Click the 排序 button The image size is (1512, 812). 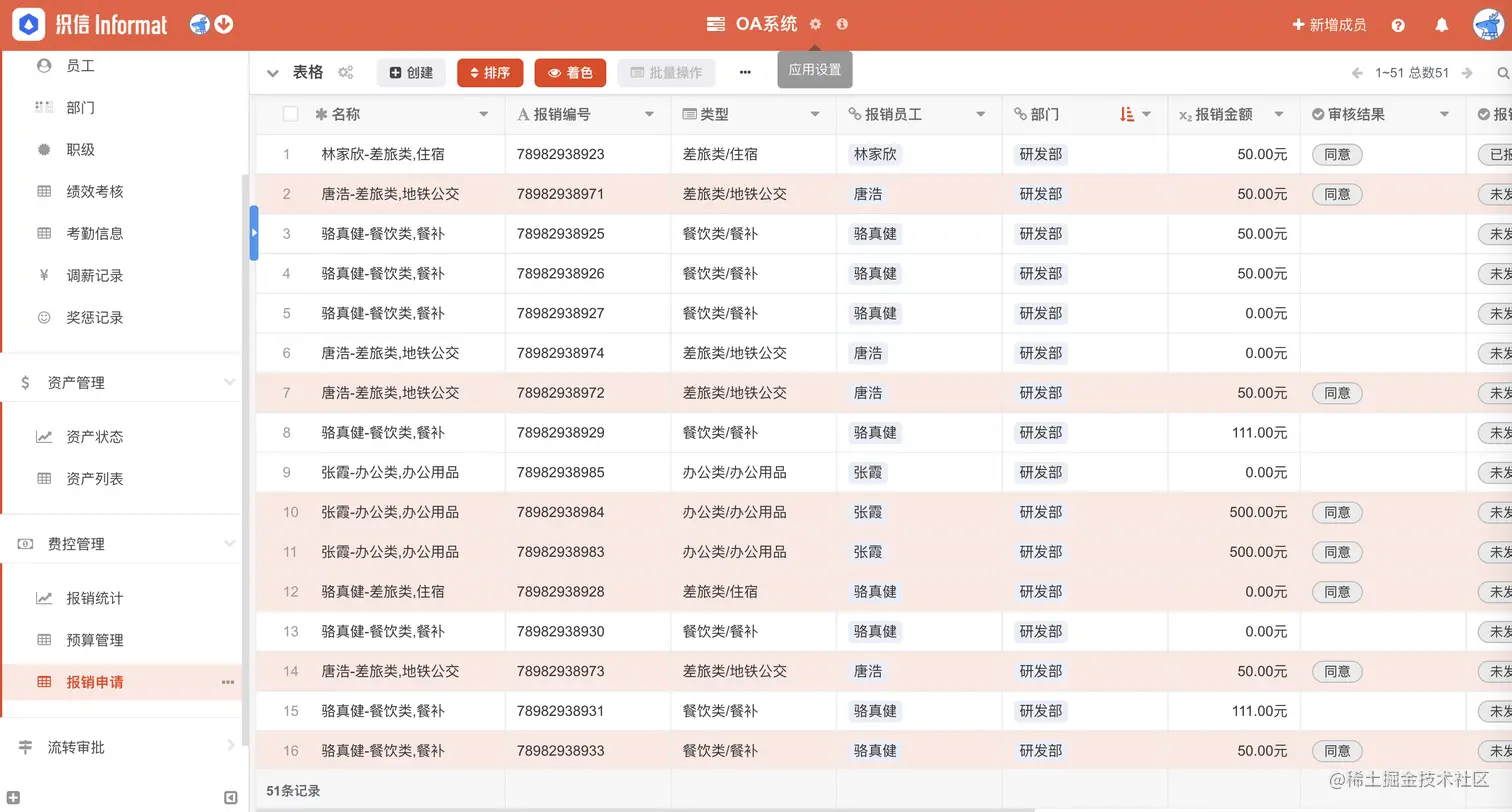490,73
